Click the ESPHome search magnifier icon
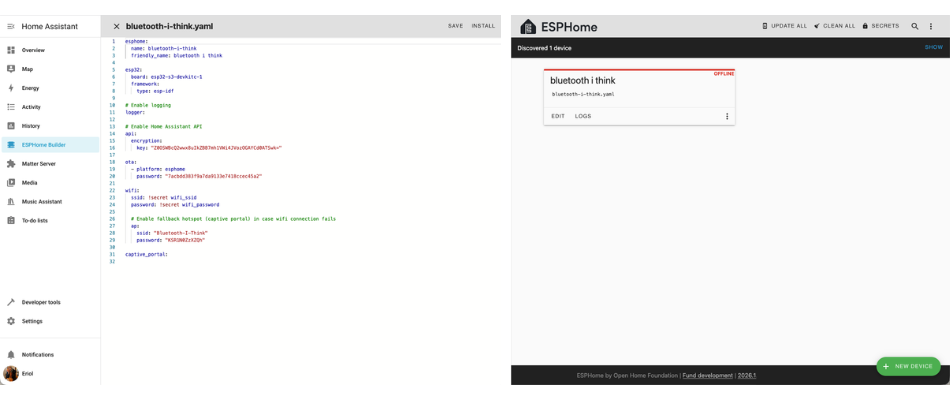The height and width of the screenshot is (400, 950). pyautogui.click(x=915, y=26)
